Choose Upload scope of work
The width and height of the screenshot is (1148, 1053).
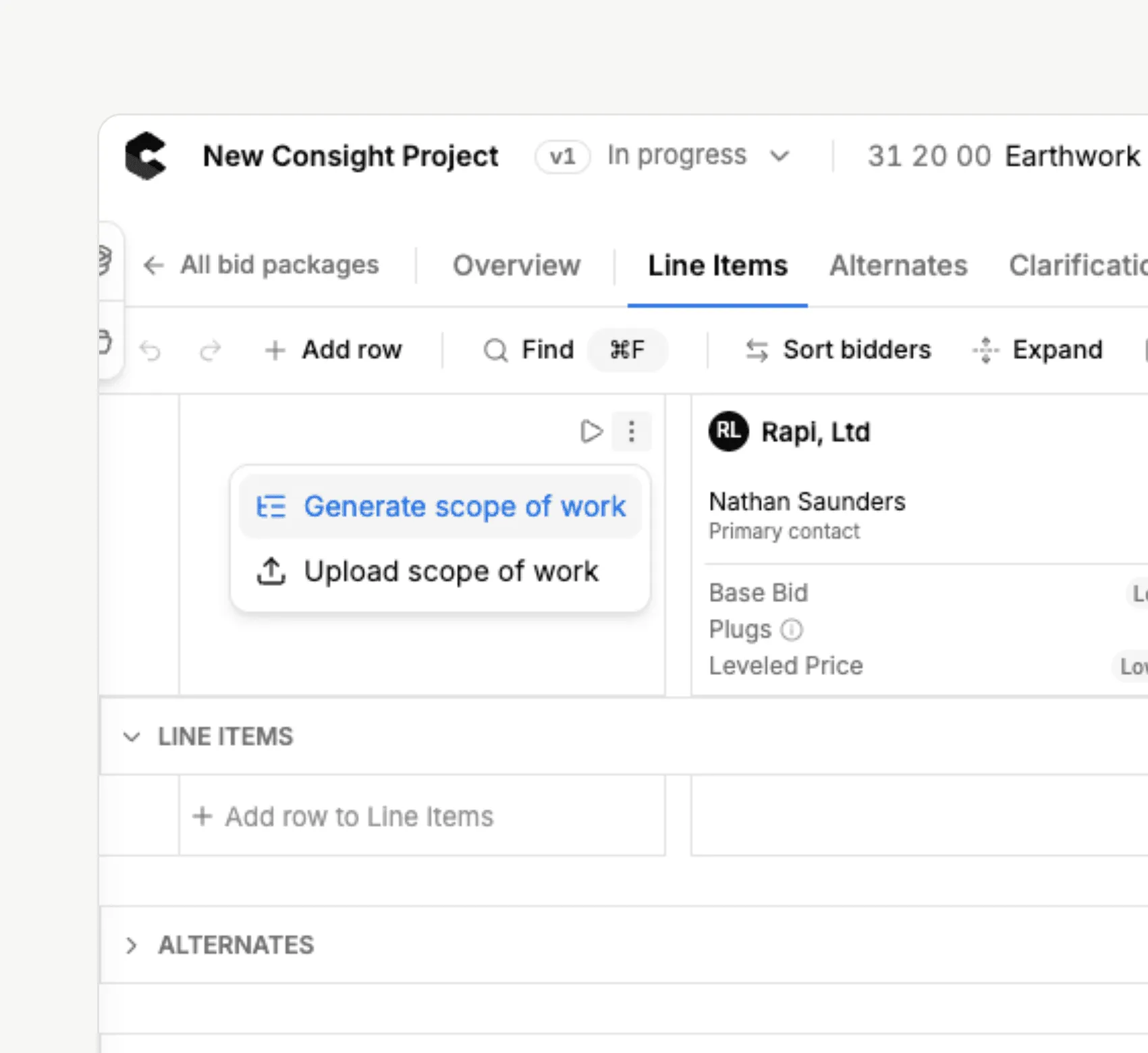[x=440, y=571]
